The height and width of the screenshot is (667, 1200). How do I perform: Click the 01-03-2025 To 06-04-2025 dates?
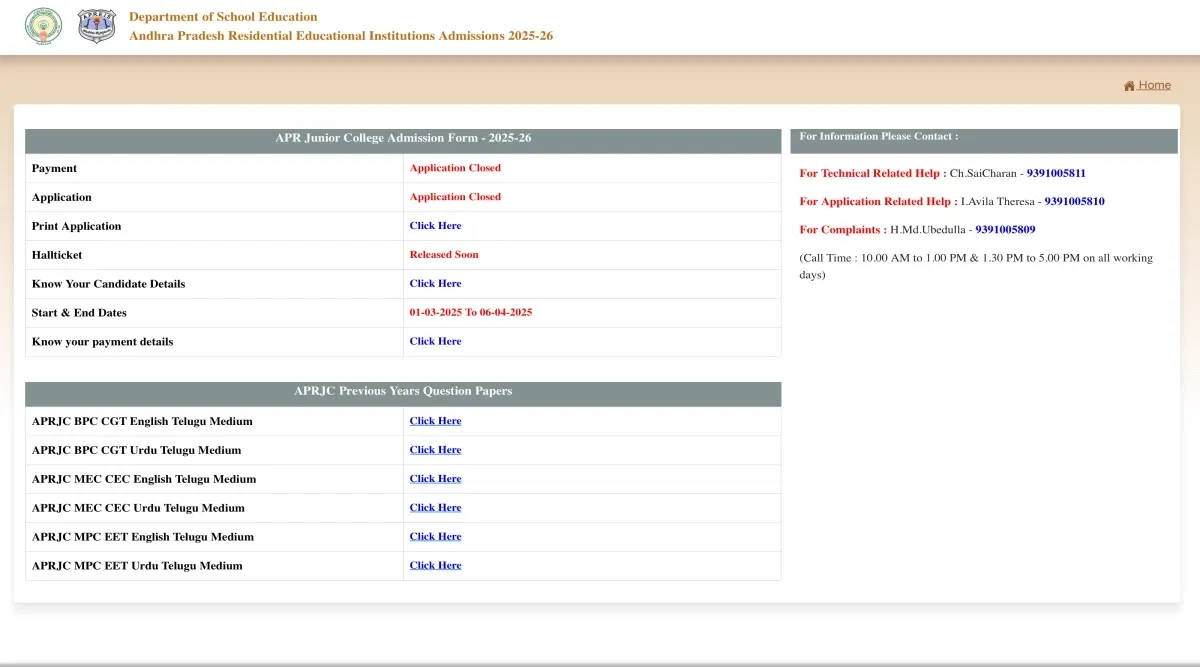tap(470, 313)
